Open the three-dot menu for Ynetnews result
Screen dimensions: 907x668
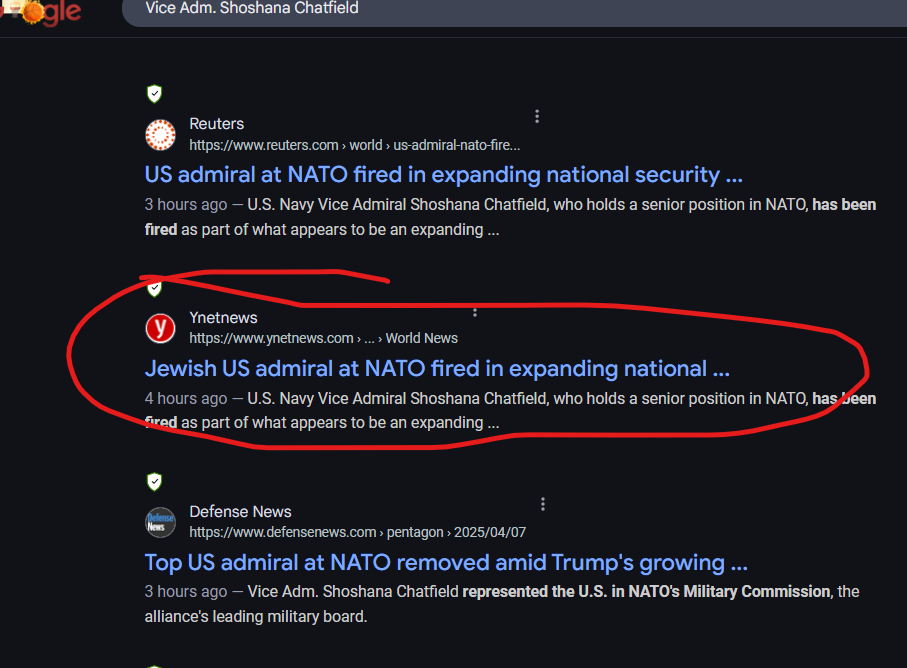click(x=475, y=312)
